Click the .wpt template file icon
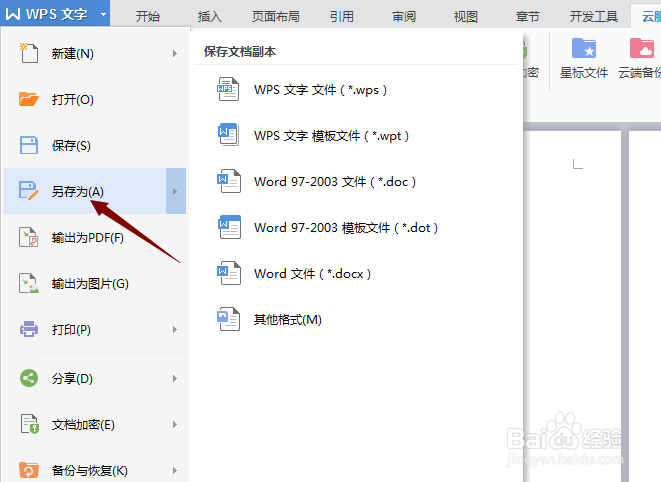 (228, 135)
